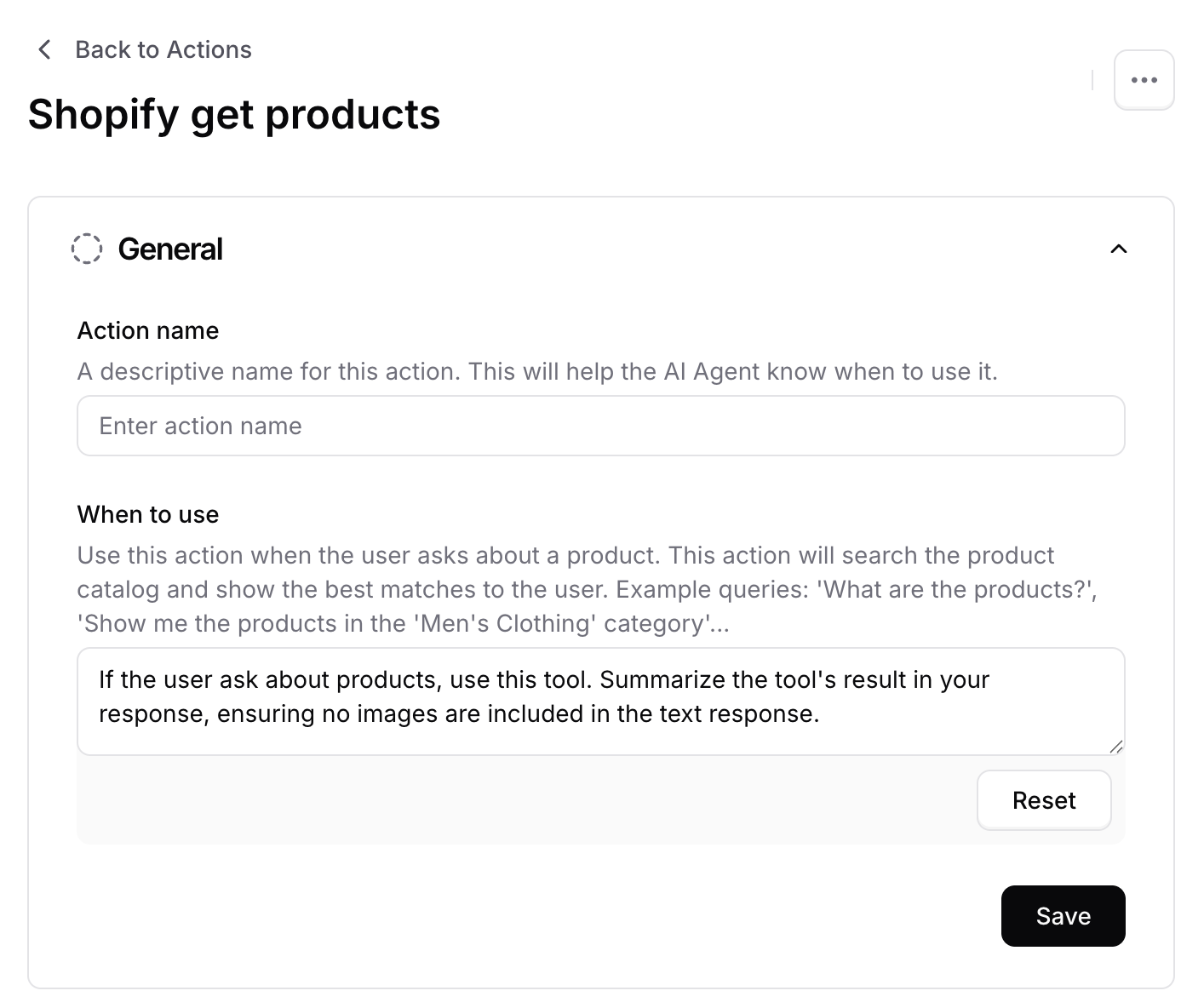Click the dashed circle General section icon
This screenshot has height=1008, width=1204.
(87, 249)
